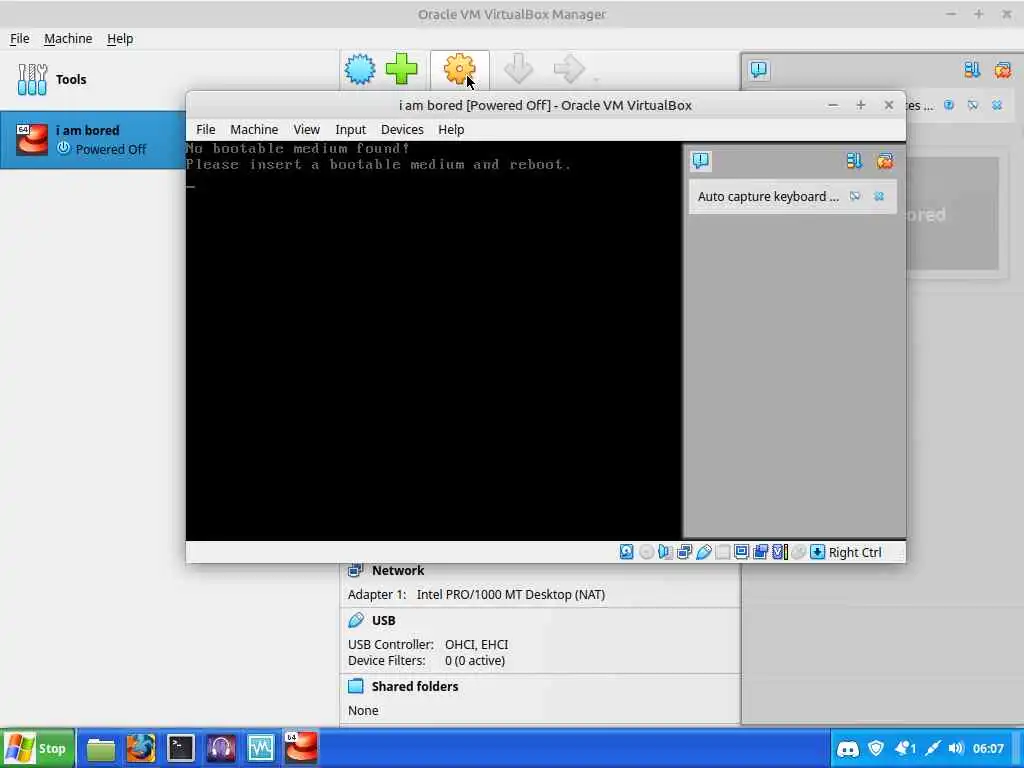Image resolution: width=1024 pixels, height=768 pixels.
Task: Click the display monitor status icon
Action: tap(741, 552)
